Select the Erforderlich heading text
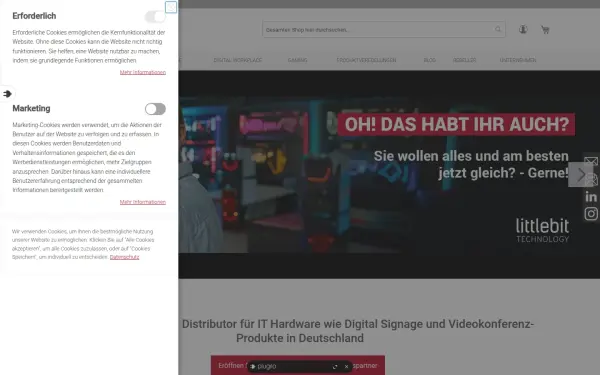Image resolution: width=600 pixels, height=375 pixels. 34,16
